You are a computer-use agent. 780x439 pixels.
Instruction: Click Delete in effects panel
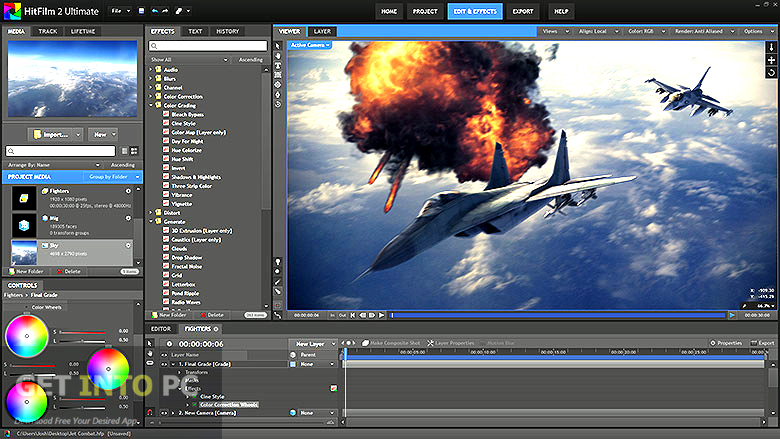[212, 315]
